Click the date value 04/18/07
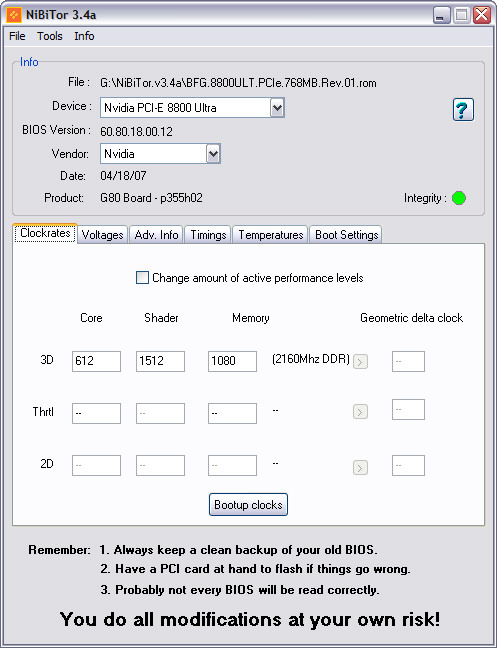This screenshot has height=648, width=497. (123, 176)
